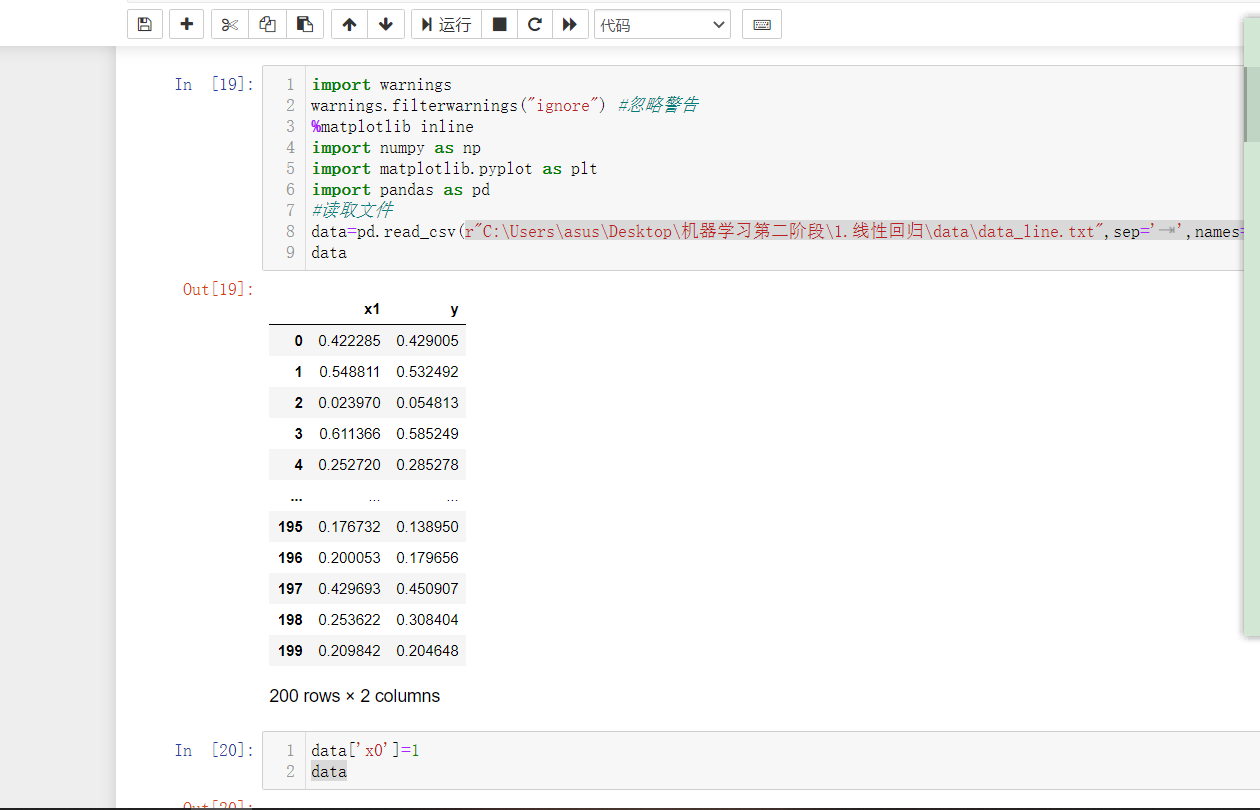Click the table value 0.611366
1260x810 pixels.
click(x=349, y=434)
